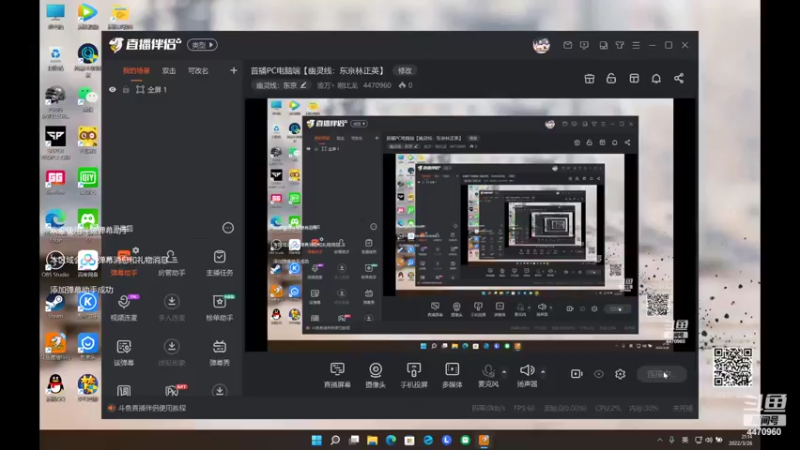Add a new scene with plus icon
The width and height of the screenshot is (800, 450).
coord(234,70)
